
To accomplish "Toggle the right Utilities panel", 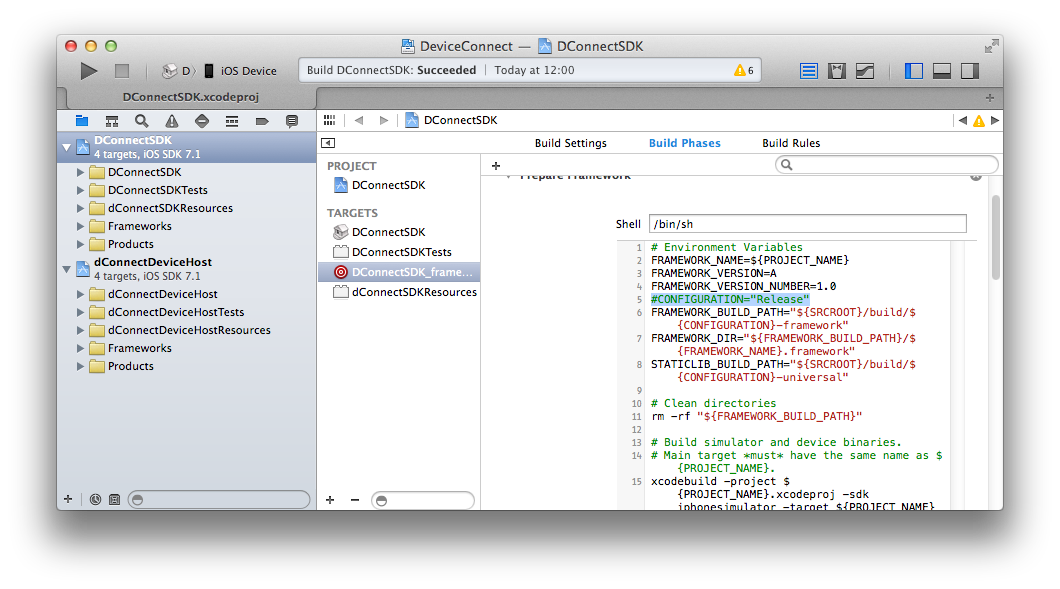I will [x=969, y=71].
